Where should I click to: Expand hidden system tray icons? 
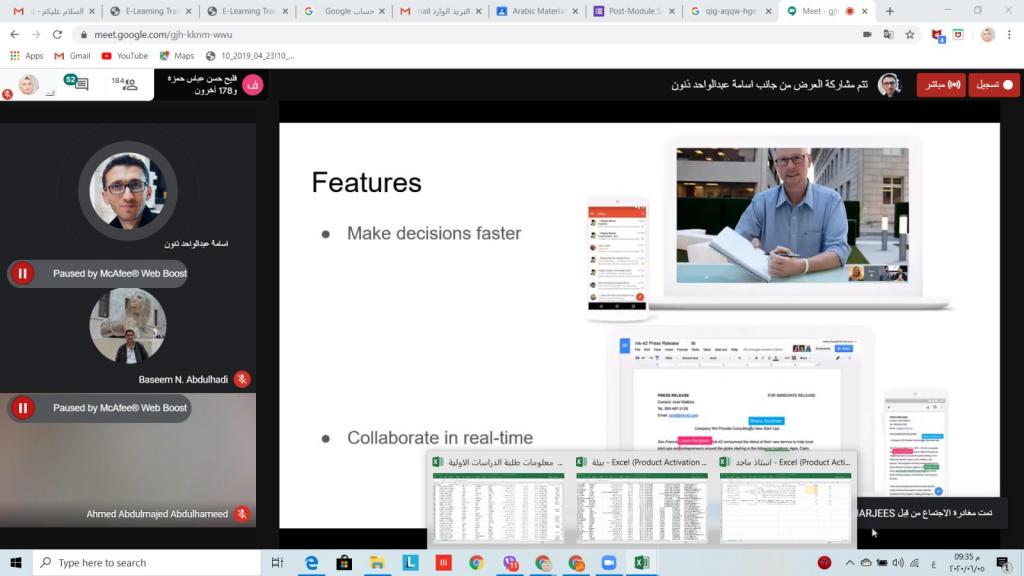click(849, 563)
